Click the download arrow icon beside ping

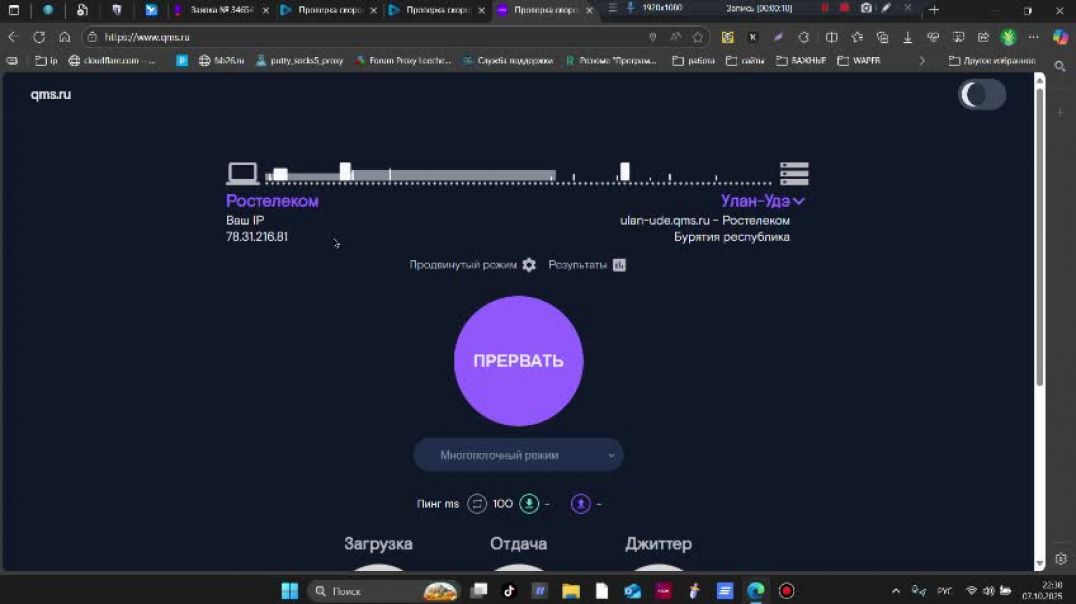coord(529,504)
